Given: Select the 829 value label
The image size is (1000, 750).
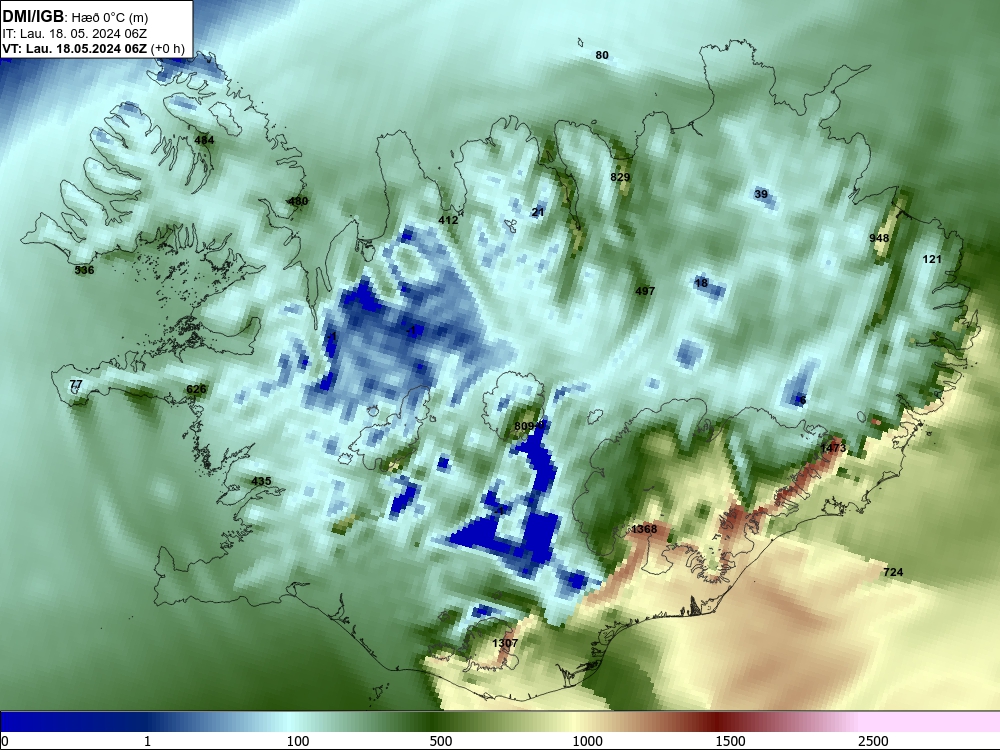Looking at the screenshot, I should (620, 177).
